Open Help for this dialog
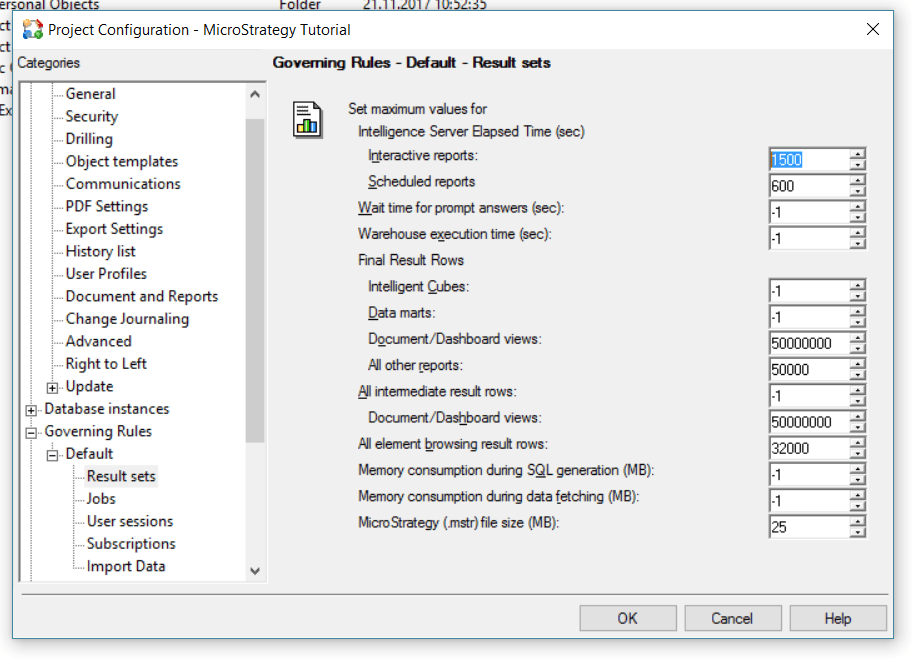912x668 pixels. (837, 618)
